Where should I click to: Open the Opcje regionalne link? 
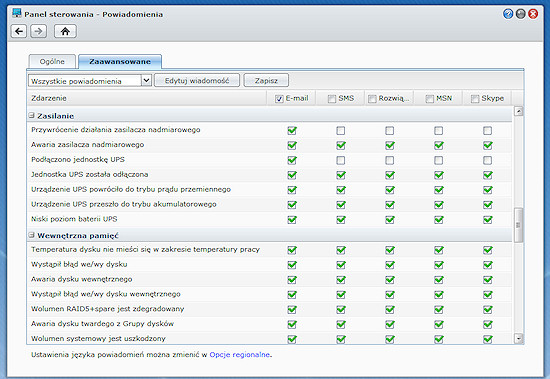tap(240, 355)
